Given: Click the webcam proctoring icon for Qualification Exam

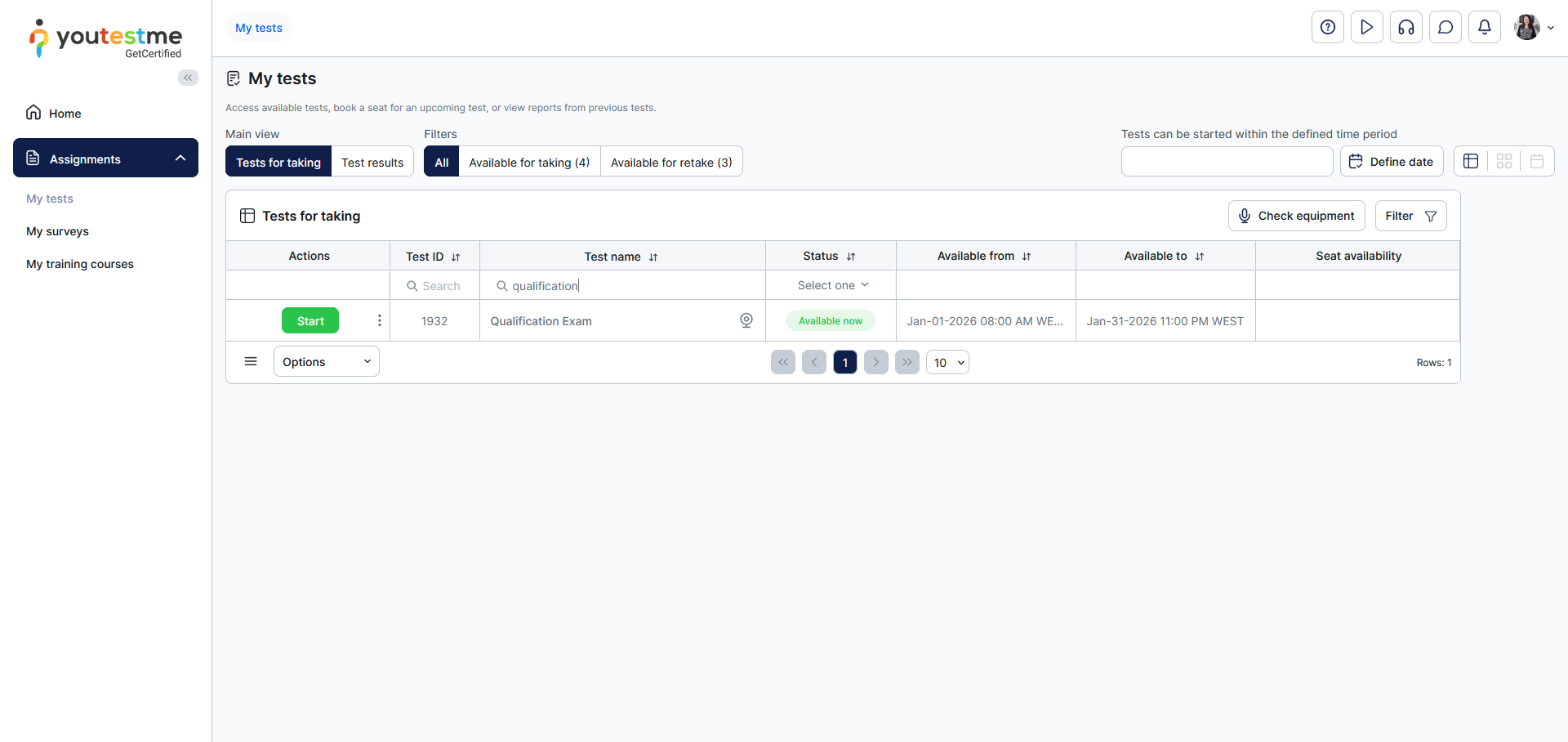Looking at the screenshot, I should click(x=746, y=320).
